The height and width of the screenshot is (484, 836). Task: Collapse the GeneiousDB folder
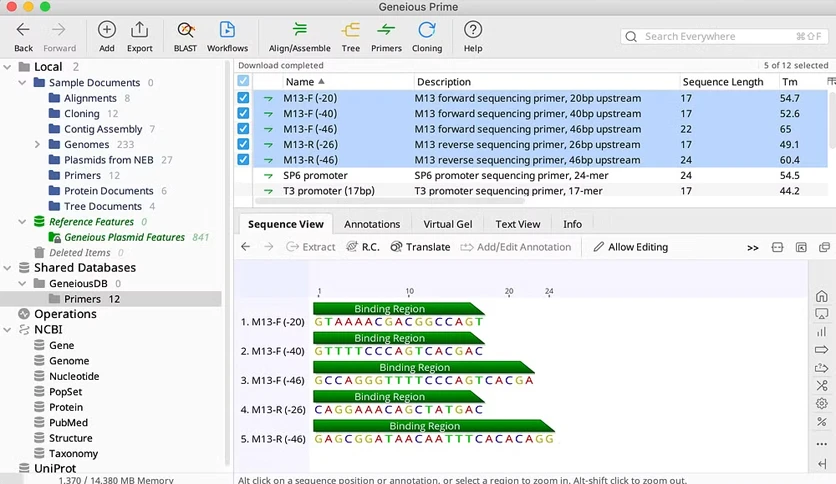pos(22,284)
